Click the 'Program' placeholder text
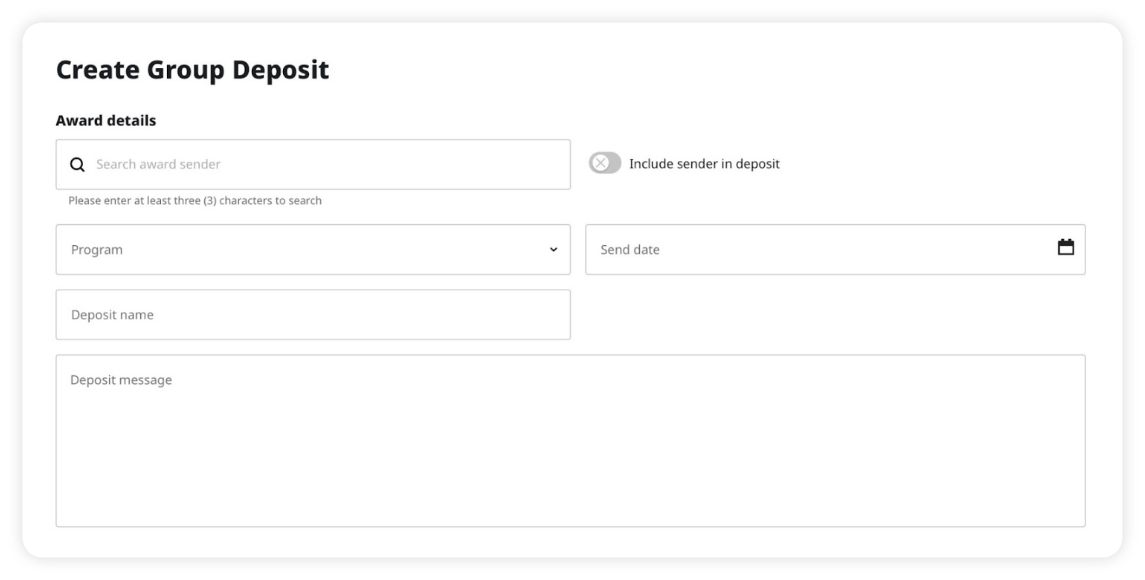The width and height of the screenshot is (1145, 580). 96,250
